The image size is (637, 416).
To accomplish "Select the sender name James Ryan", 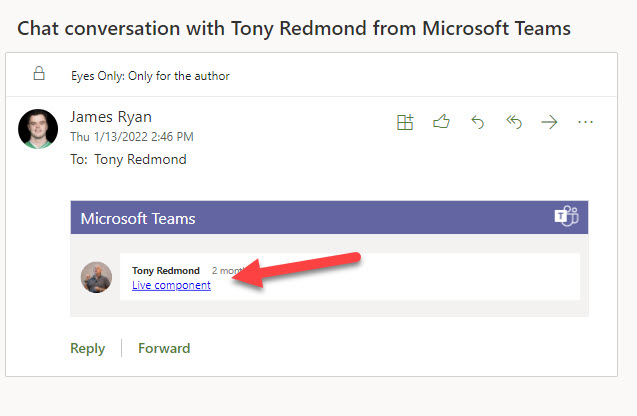I will tap(111, 117).
